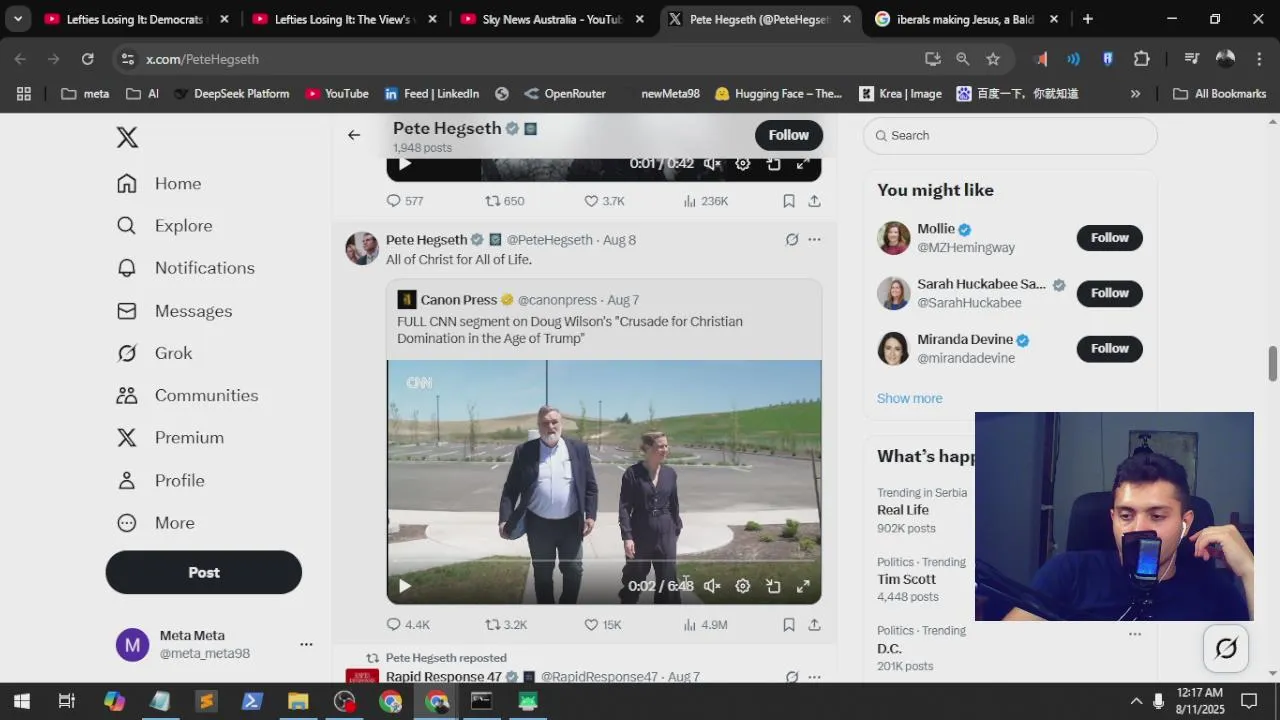Open Windows Start menu
The height and width of the screenshot is (720, 1280).
[21, 701]
